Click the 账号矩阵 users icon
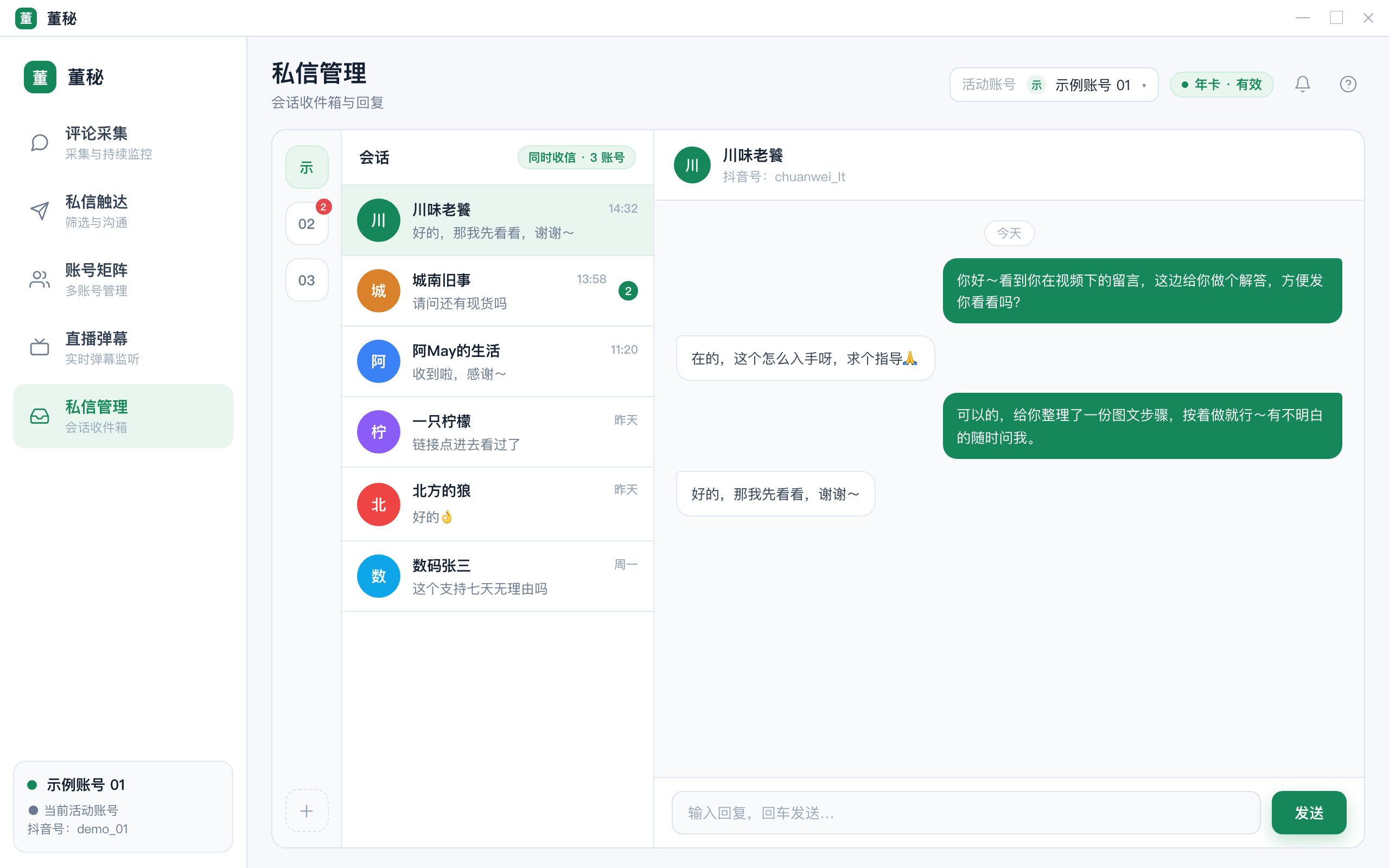 [39, 279]
